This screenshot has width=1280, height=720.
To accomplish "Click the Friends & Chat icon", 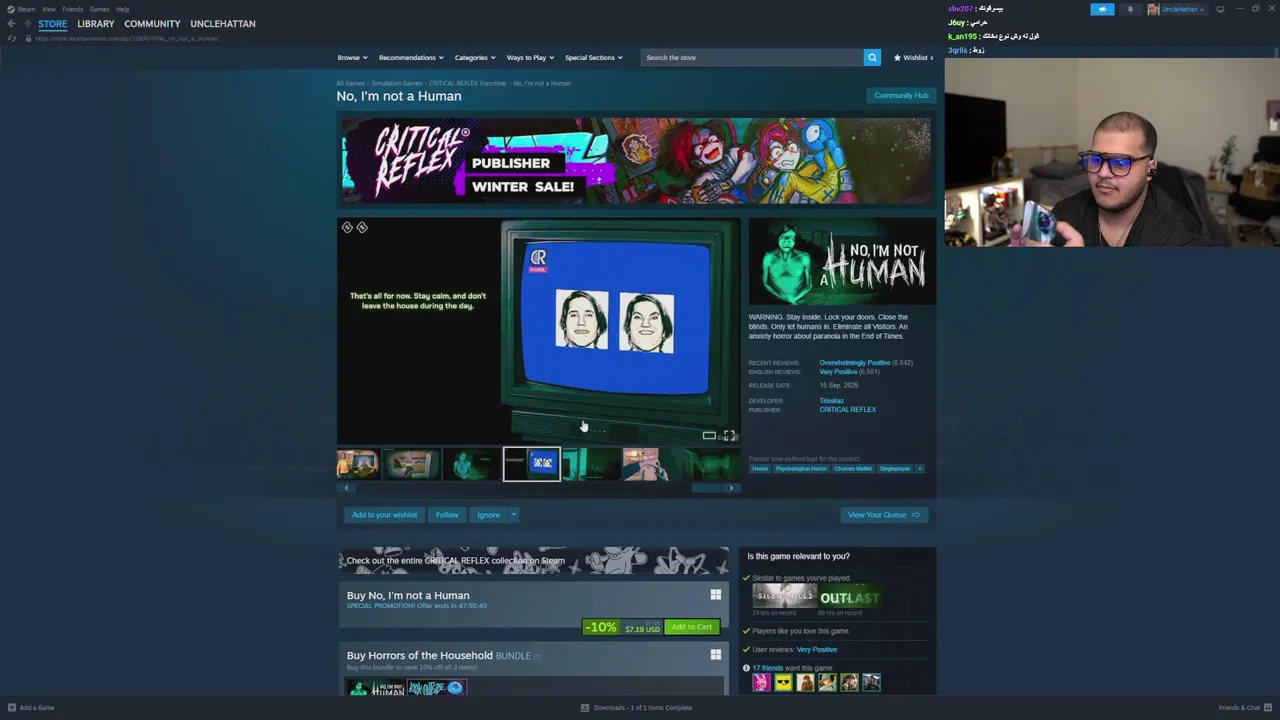I will coord(1268,708).
